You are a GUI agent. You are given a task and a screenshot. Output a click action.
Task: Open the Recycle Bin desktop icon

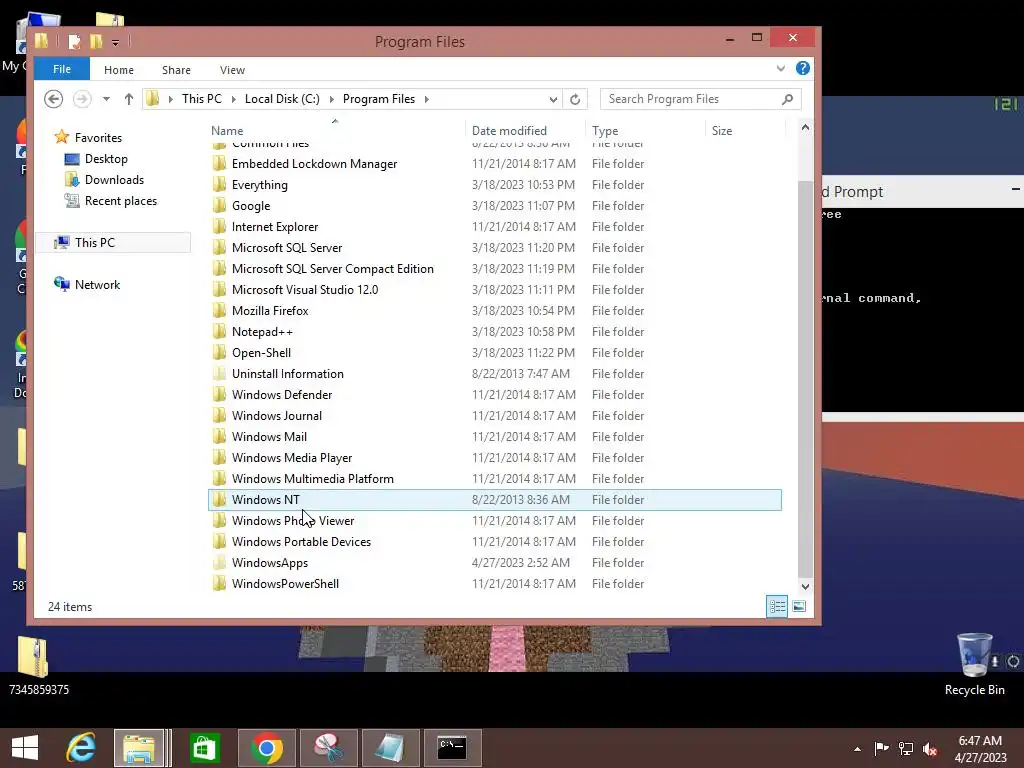pos(974,663)
